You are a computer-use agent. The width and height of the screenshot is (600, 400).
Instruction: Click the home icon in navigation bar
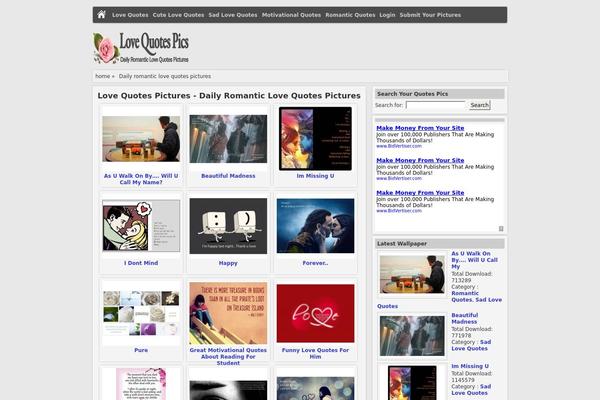tap(101, 15)
